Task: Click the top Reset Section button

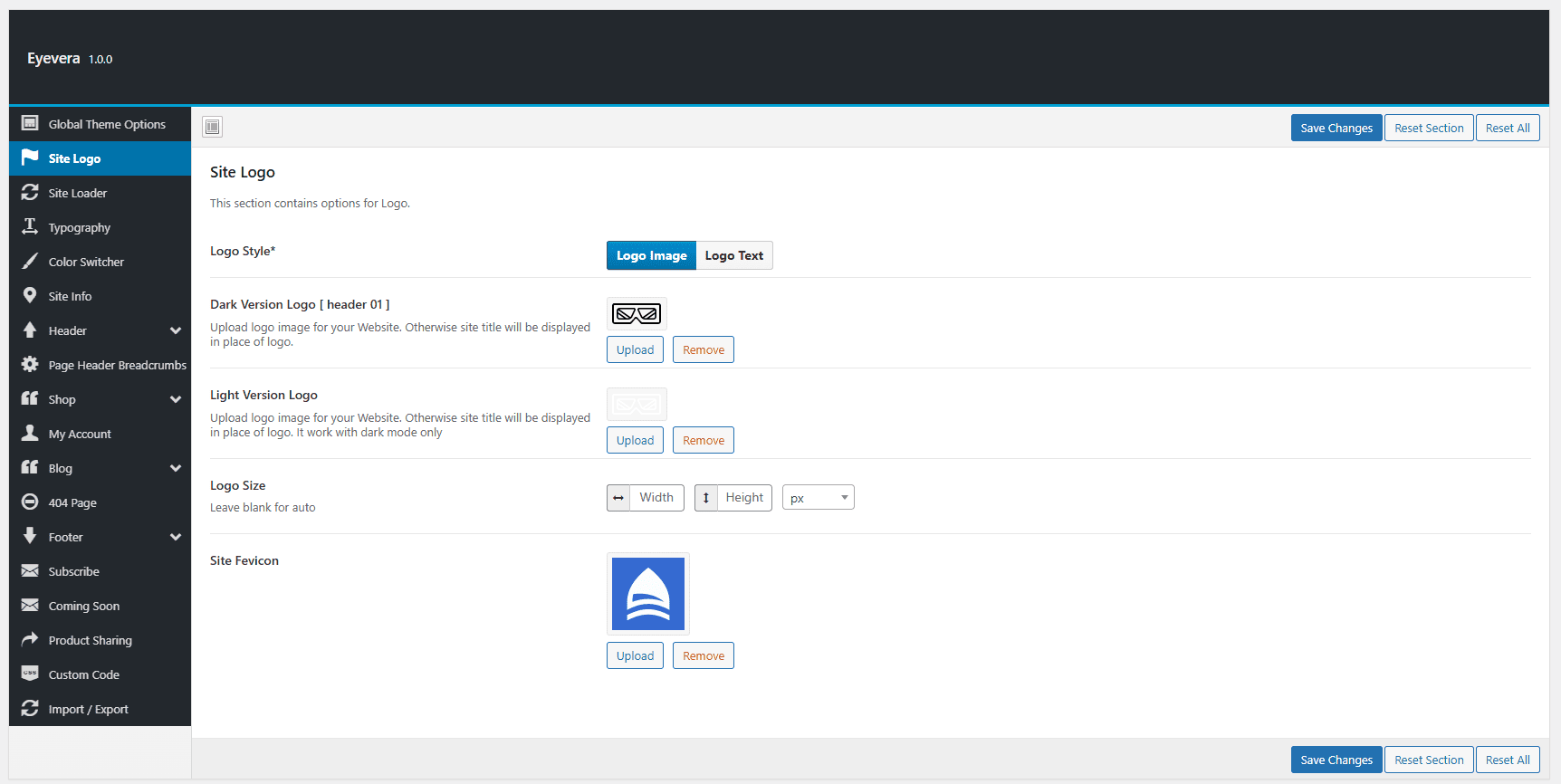Action: click(x=1429, y=128)
